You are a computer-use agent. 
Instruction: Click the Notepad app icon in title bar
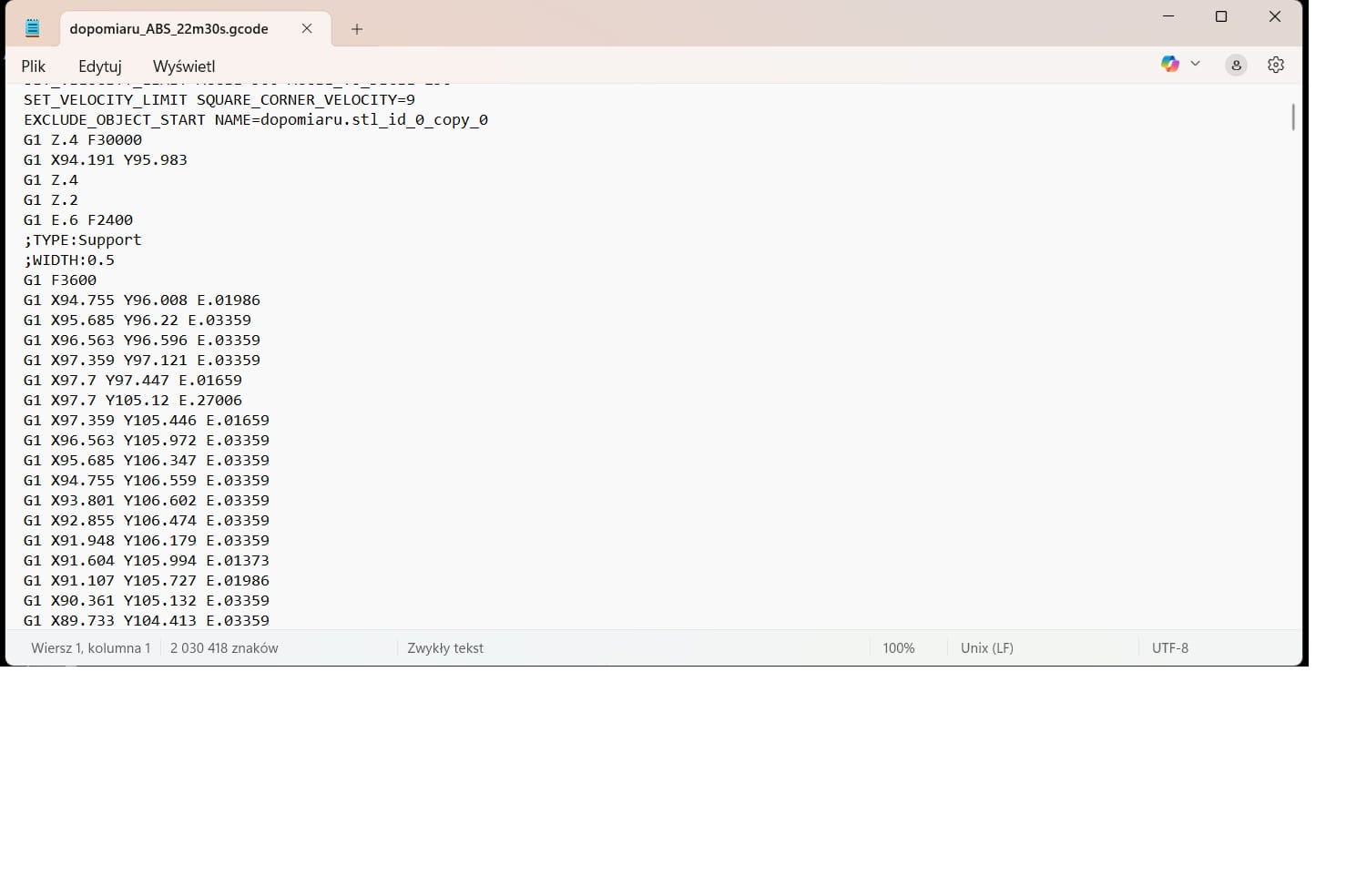pos(33,28)
